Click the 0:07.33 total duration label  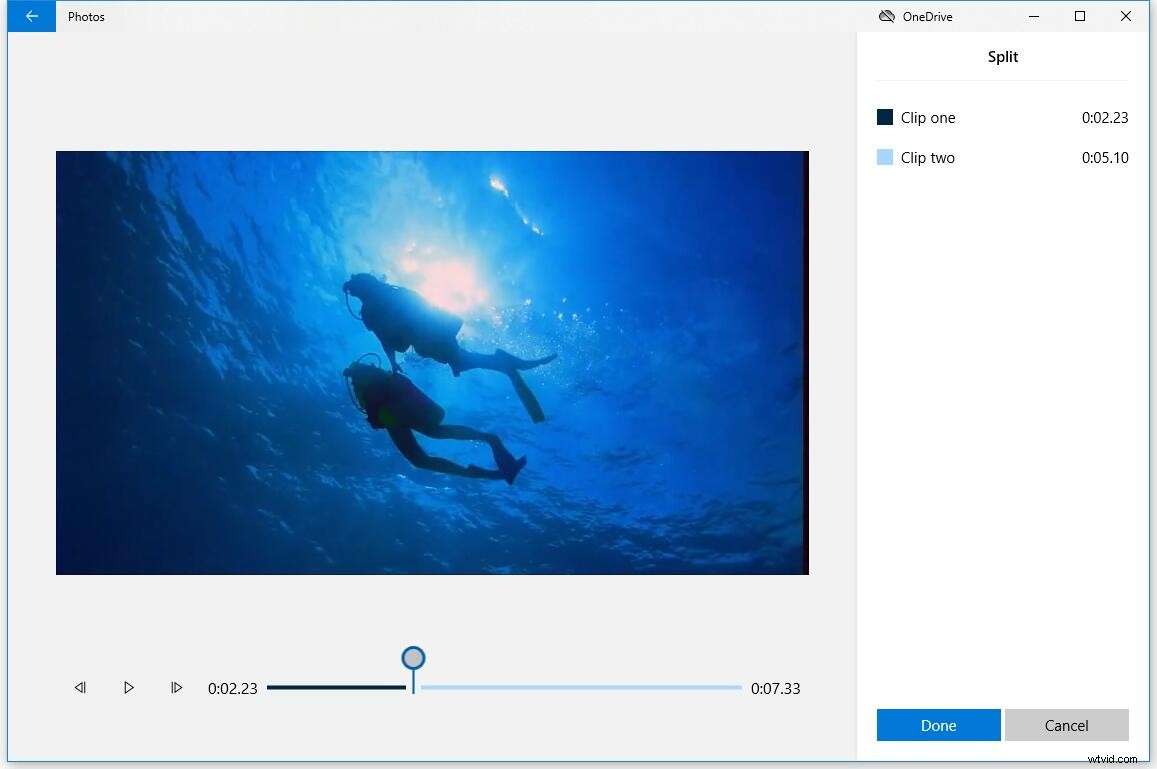click(x=776, y=687)
